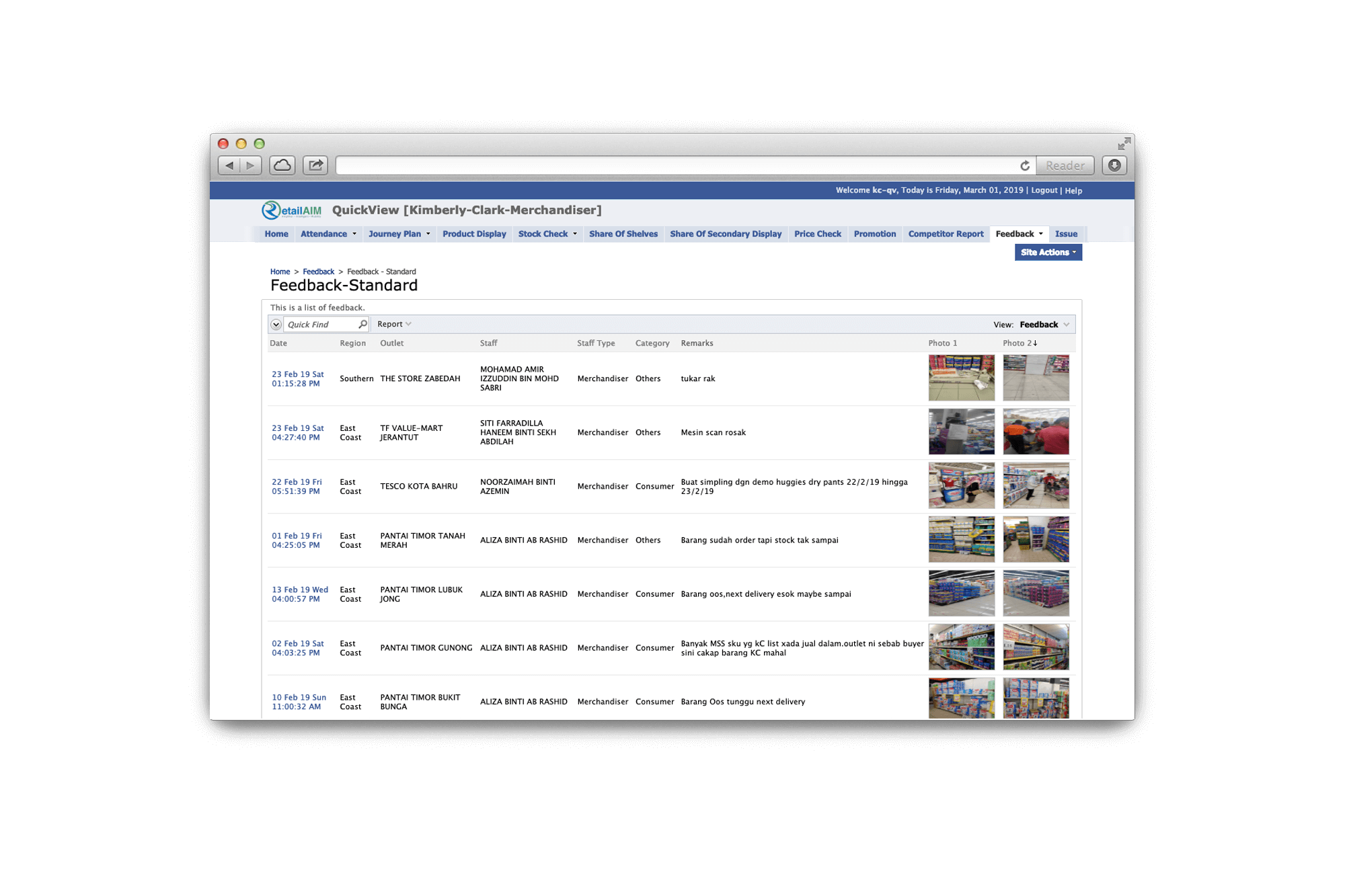Toggle fullscreen with top-right arrows icon
This screenshot has height=896, width=1345.
1124,144
